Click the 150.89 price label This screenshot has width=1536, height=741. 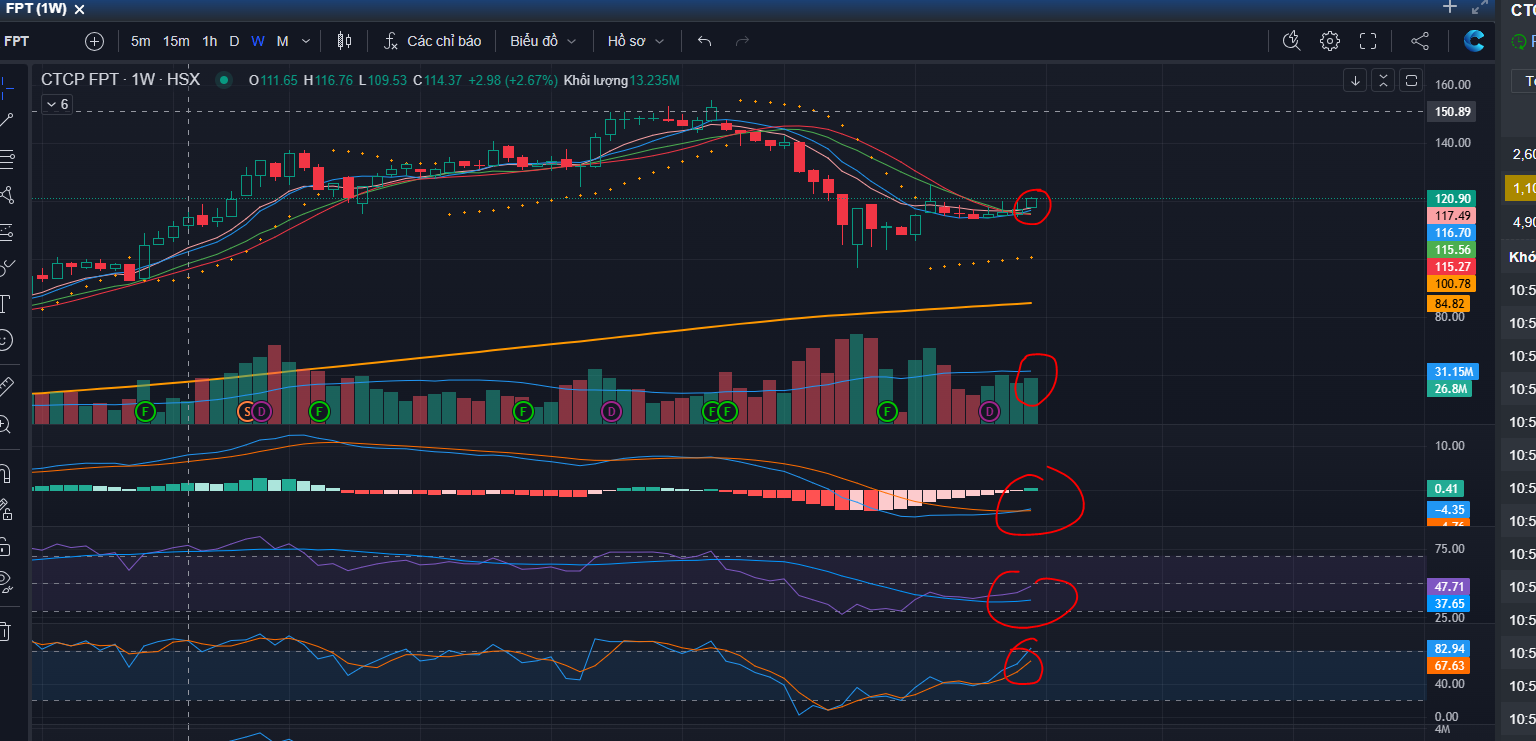pyautogui.click(x=1452, y=112)
